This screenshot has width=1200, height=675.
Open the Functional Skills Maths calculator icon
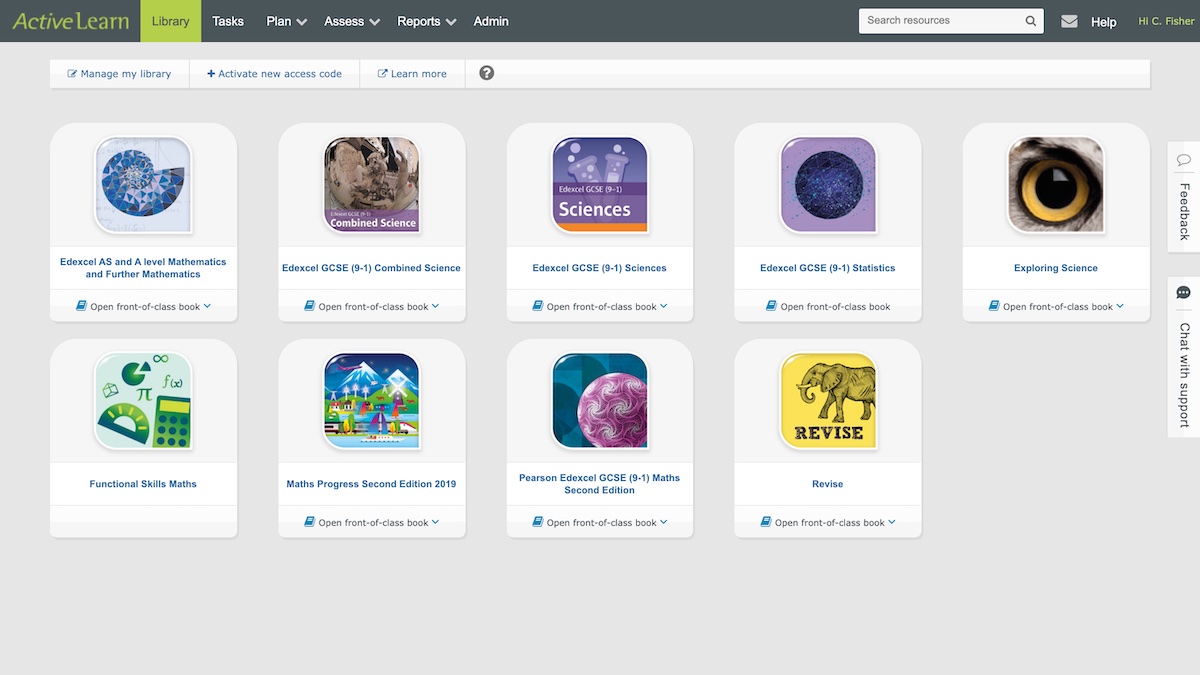[143, 401]
